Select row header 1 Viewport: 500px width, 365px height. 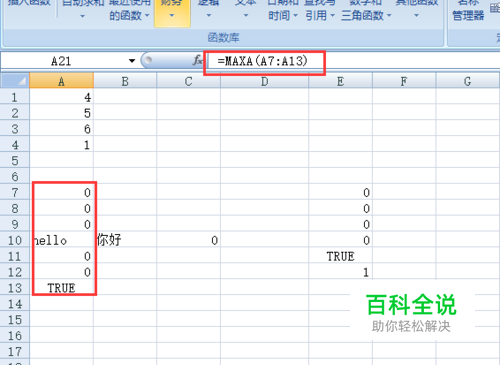click(x=15, y=97)
